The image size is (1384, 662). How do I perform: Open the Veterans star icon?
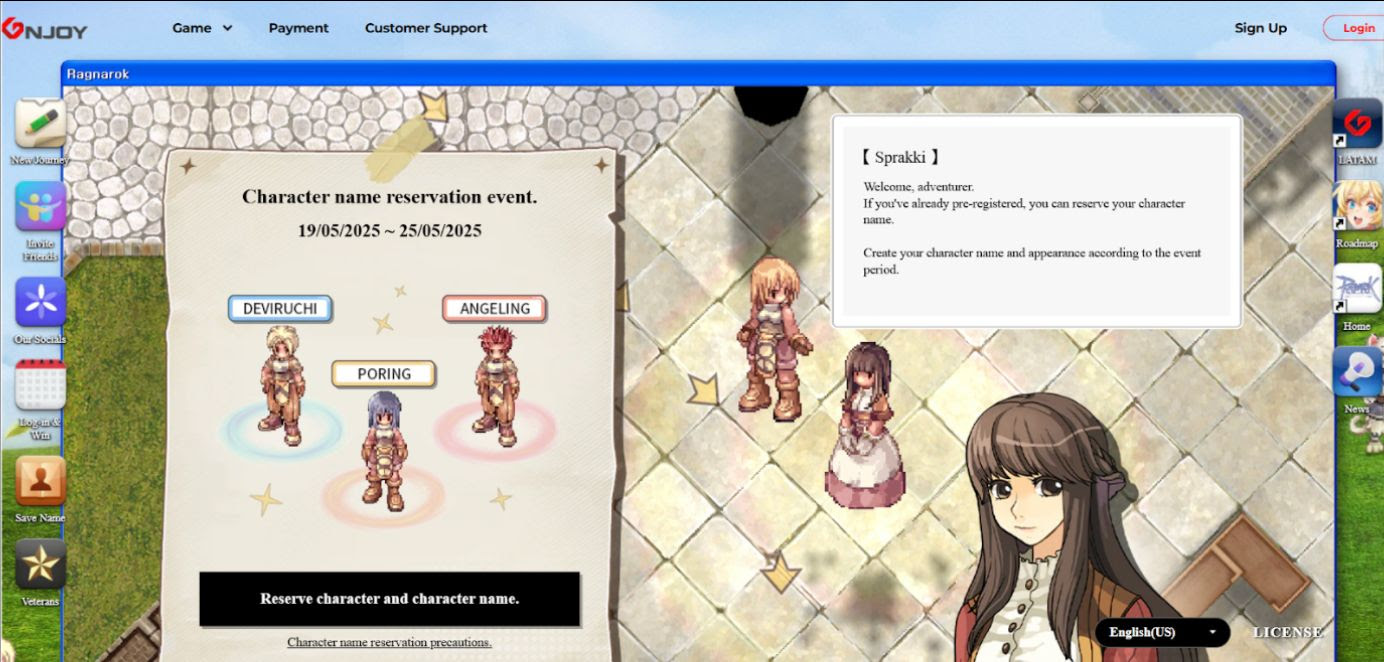tap(40, 565)
